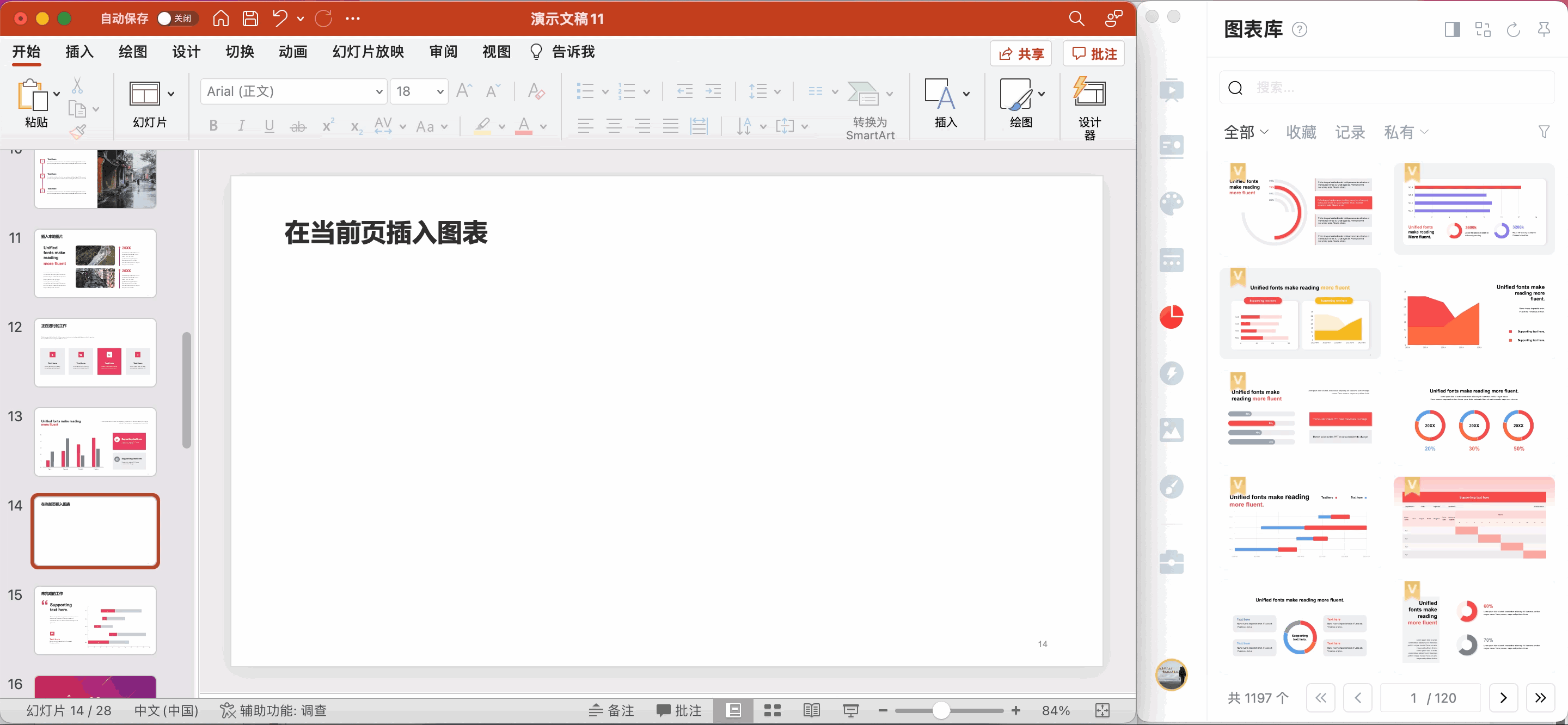1568x725 pixels.
Task: Click the Bold formatting icon
Action: 213,126
